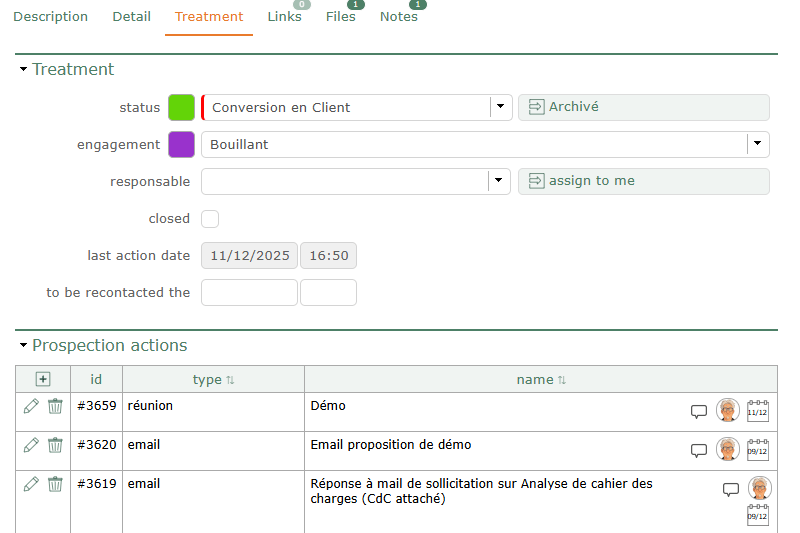This screenshot has height=533, width=800.
Task: Click the pencil edit icon for action #3659
Action: click(31, 406)
